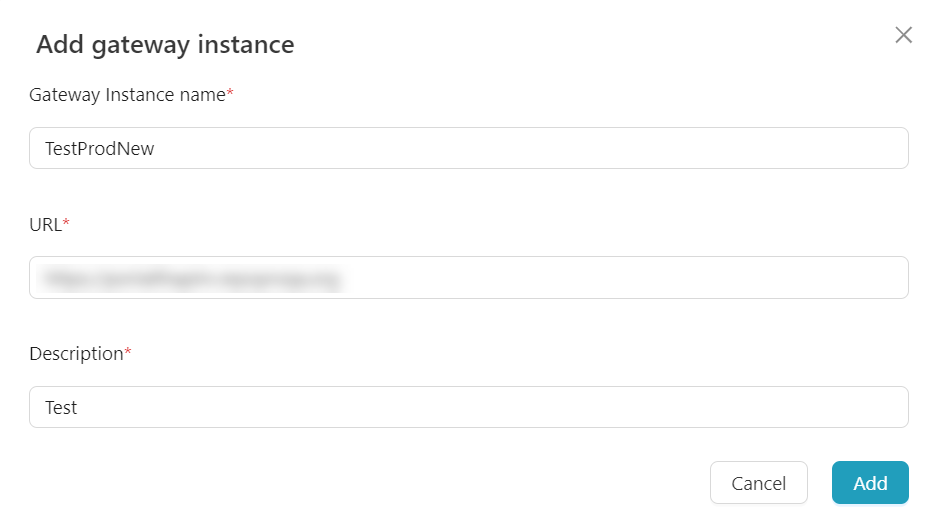Viewport: 937px width, 526px height.
Task: Click the required asterisk next to URL
Action: 66,223
